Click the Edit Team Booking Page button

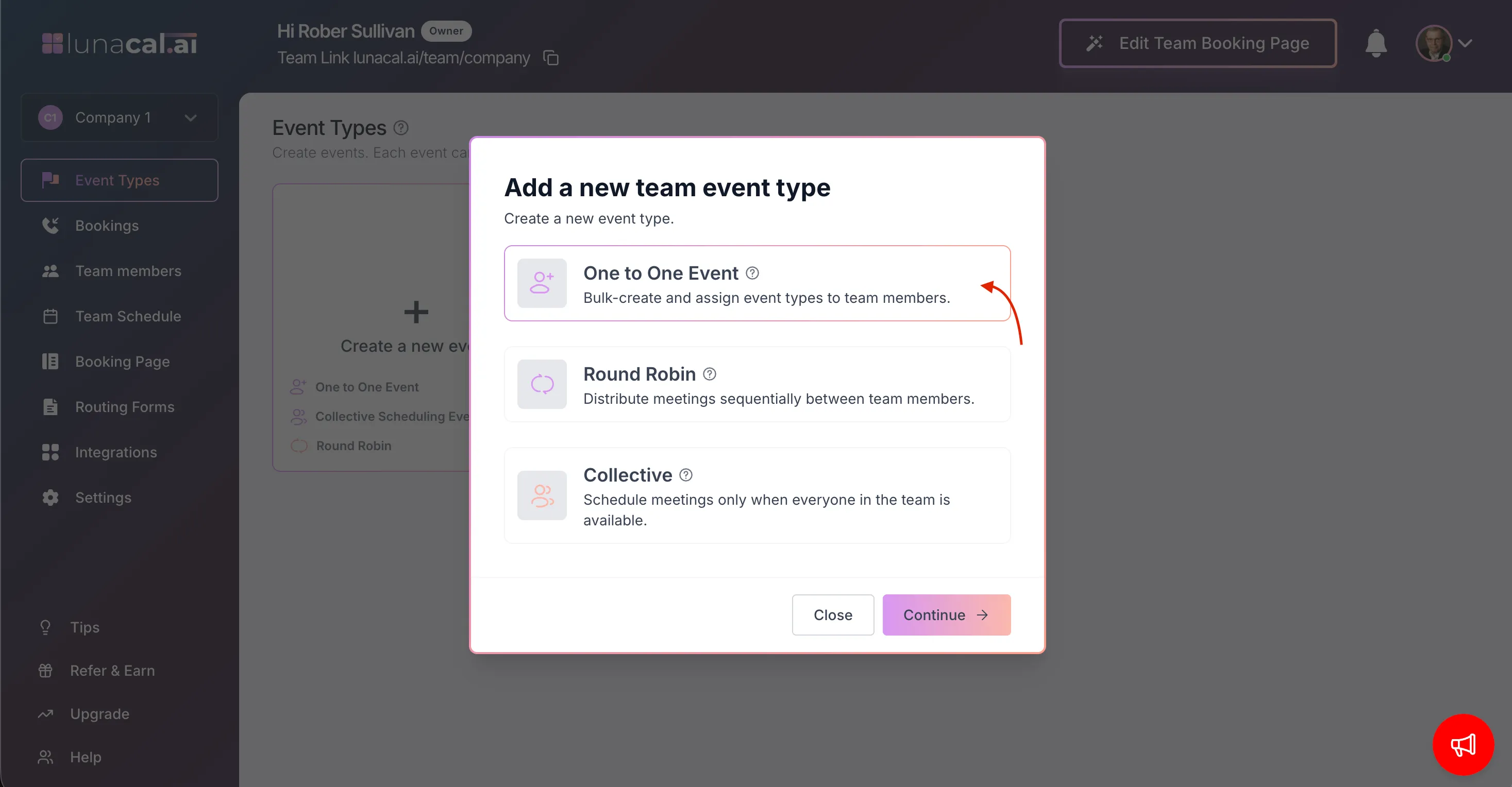tap(1198, 43)
